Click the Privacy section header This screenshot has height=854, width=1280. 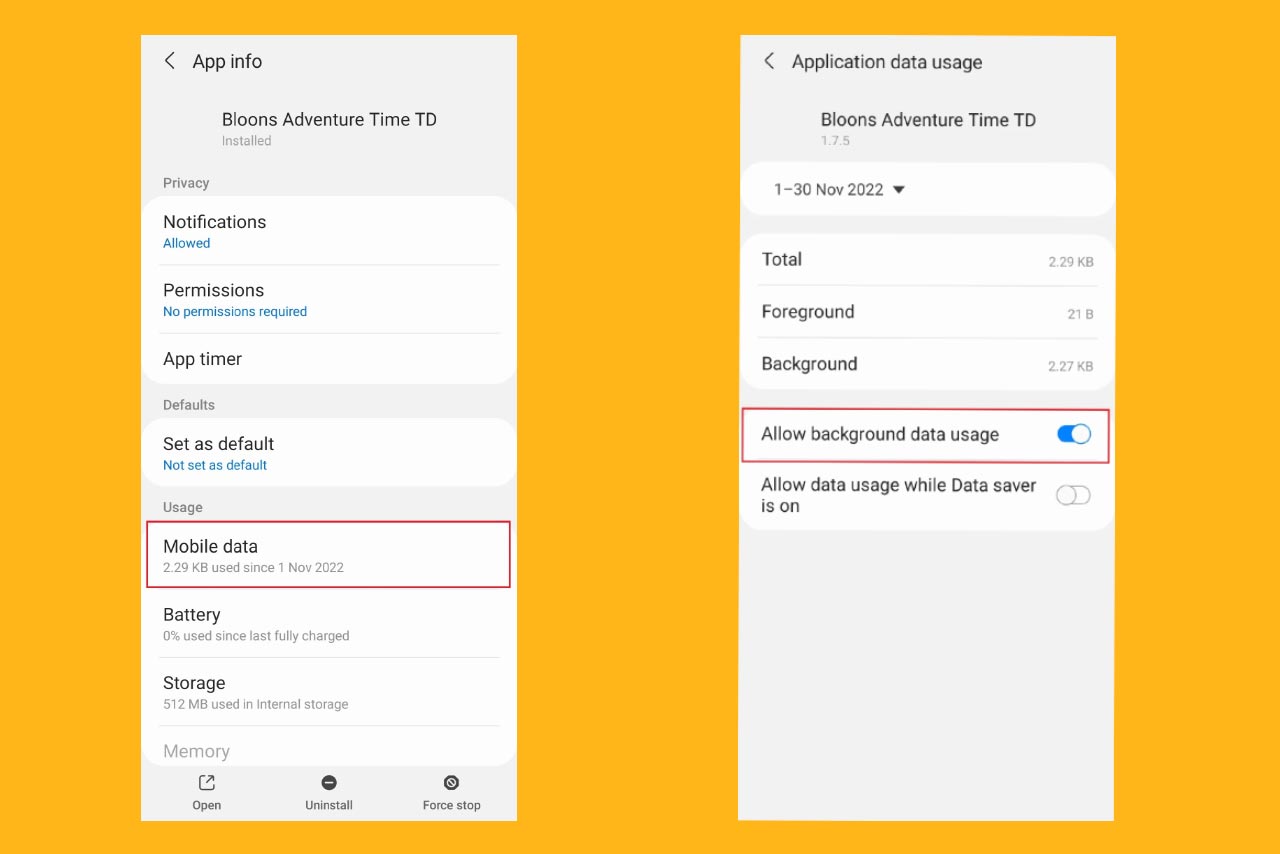point(186,183)
